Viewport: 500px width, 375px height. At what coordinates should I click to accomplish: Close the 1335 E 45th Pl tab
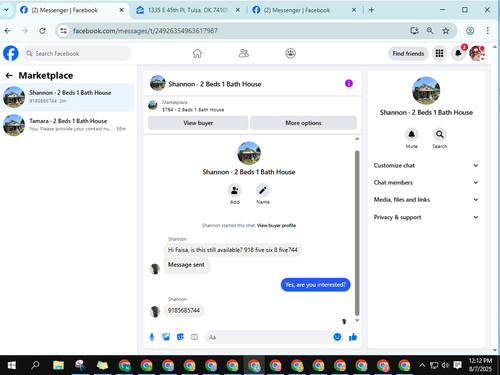[238, 10]
